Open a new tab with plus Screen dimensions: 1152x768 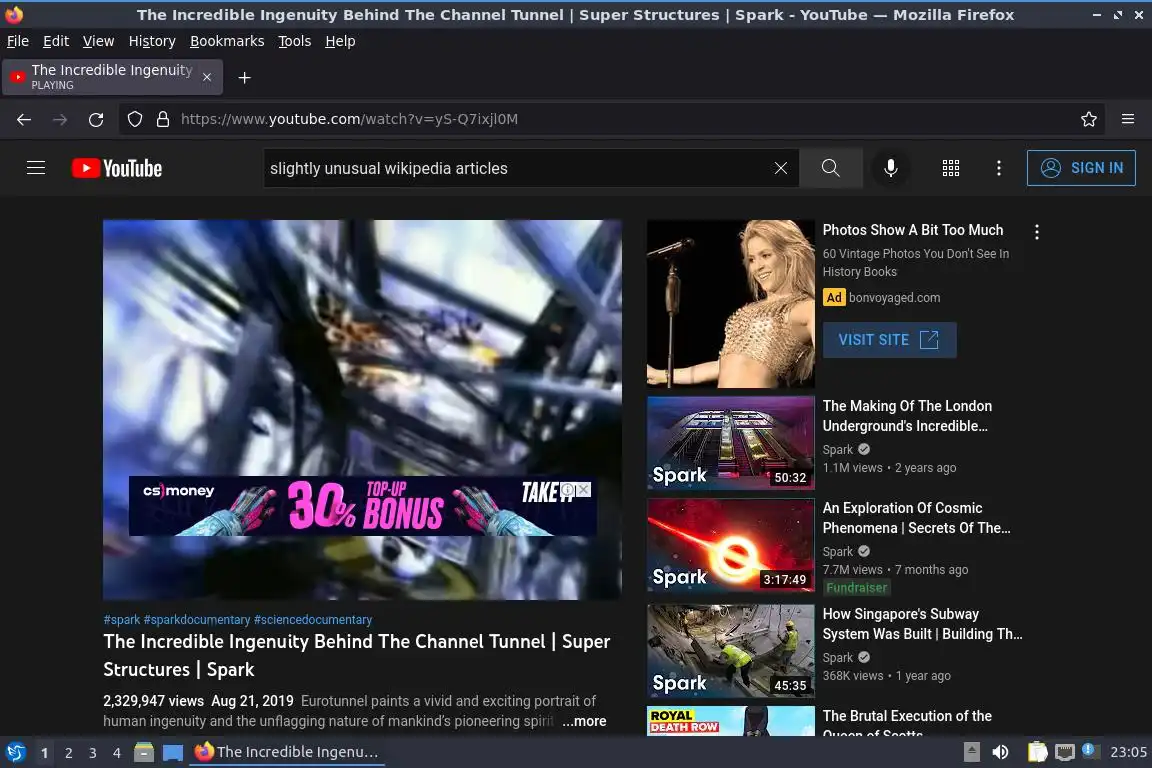[245, 77]
